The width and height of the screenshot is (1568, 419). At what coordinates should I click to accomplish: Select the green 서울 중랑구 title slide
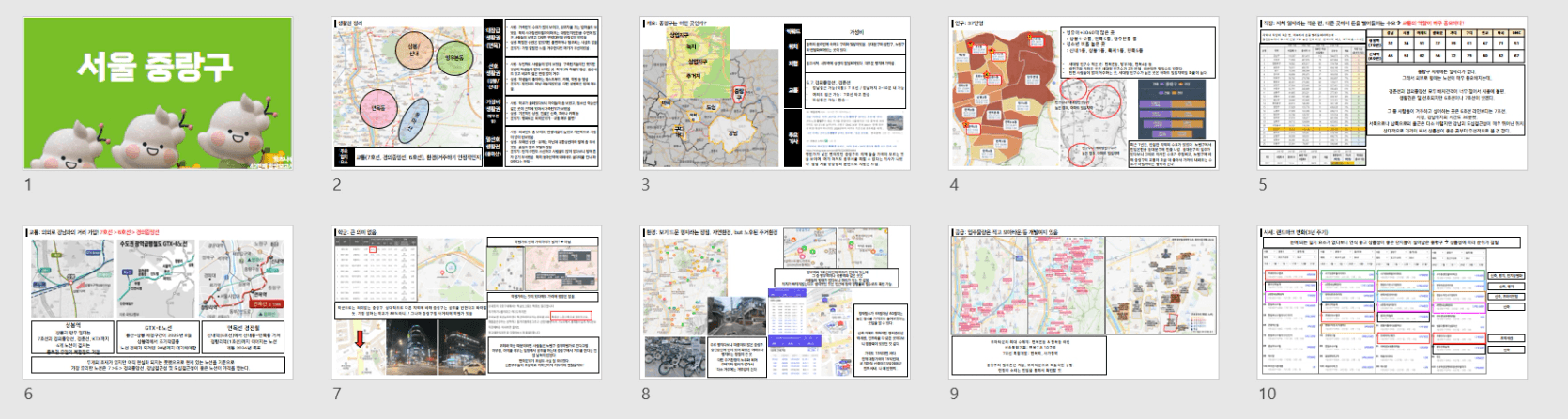tap(158, 94)
